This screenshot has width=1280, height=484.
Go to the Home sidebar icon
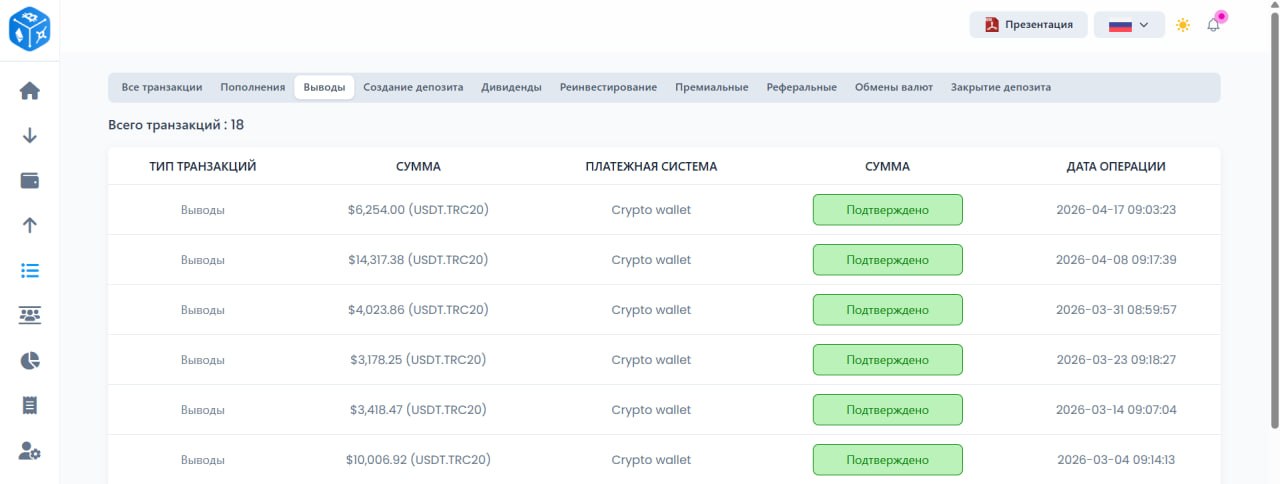click(30, 91)
